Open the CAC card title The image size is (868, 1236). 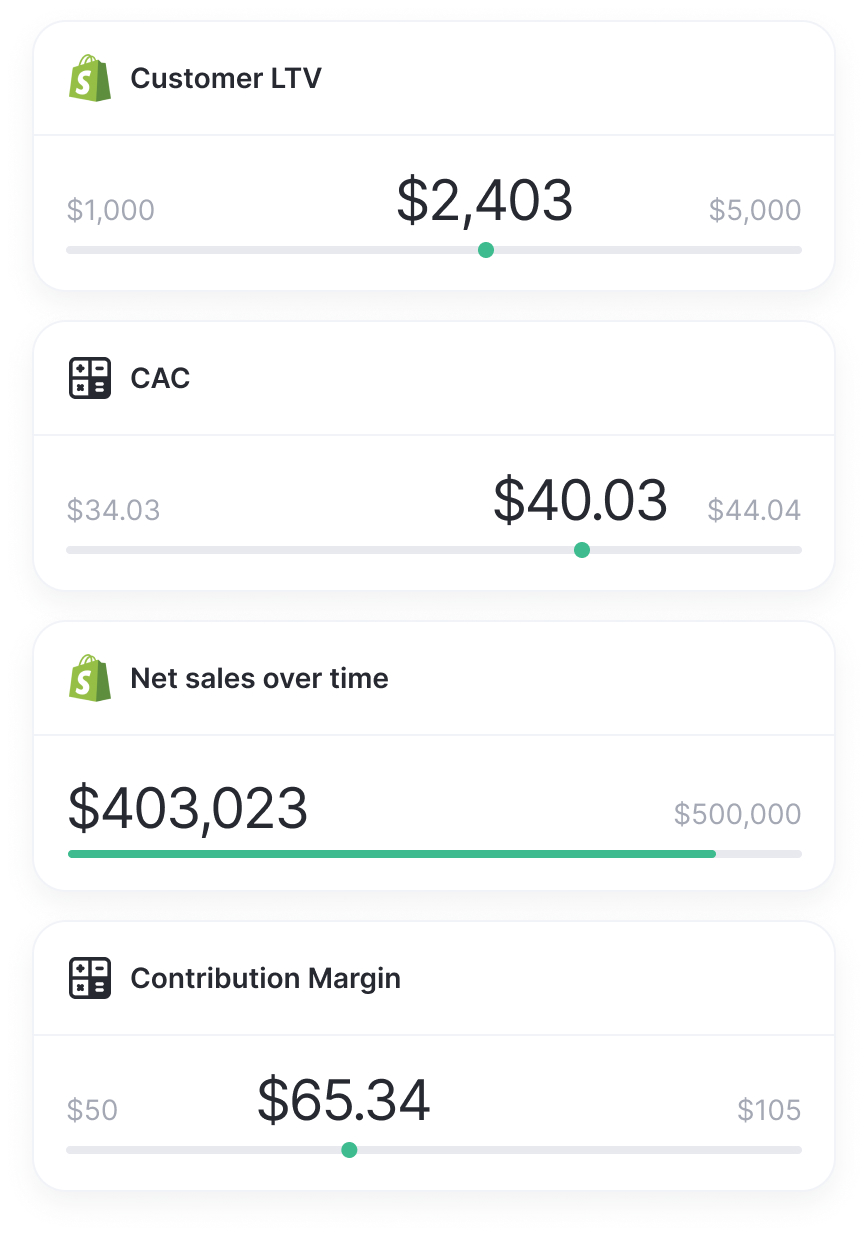click(160, 378)
